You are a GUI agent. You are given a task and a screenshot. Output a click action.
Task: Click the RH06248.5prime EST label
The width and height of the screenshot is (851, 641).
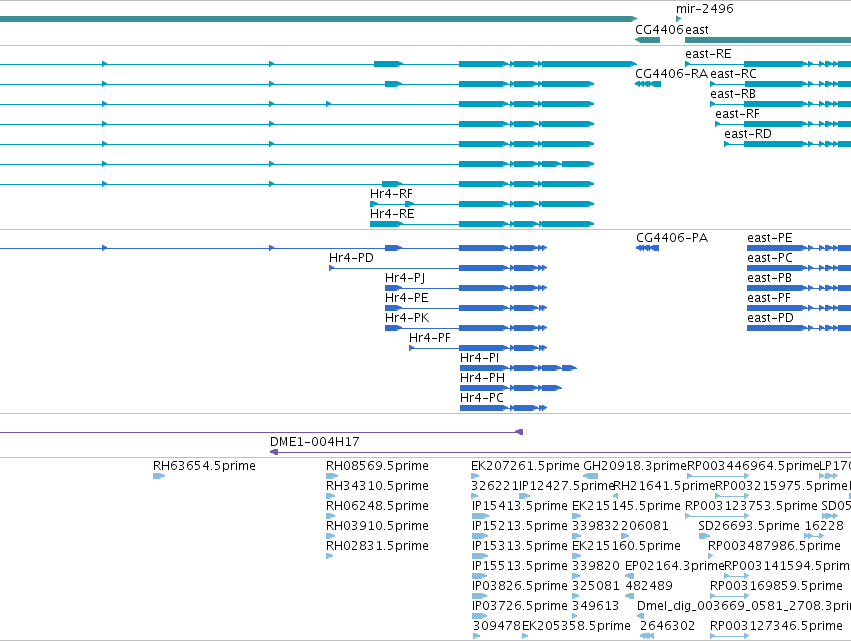tap(377, 506)
